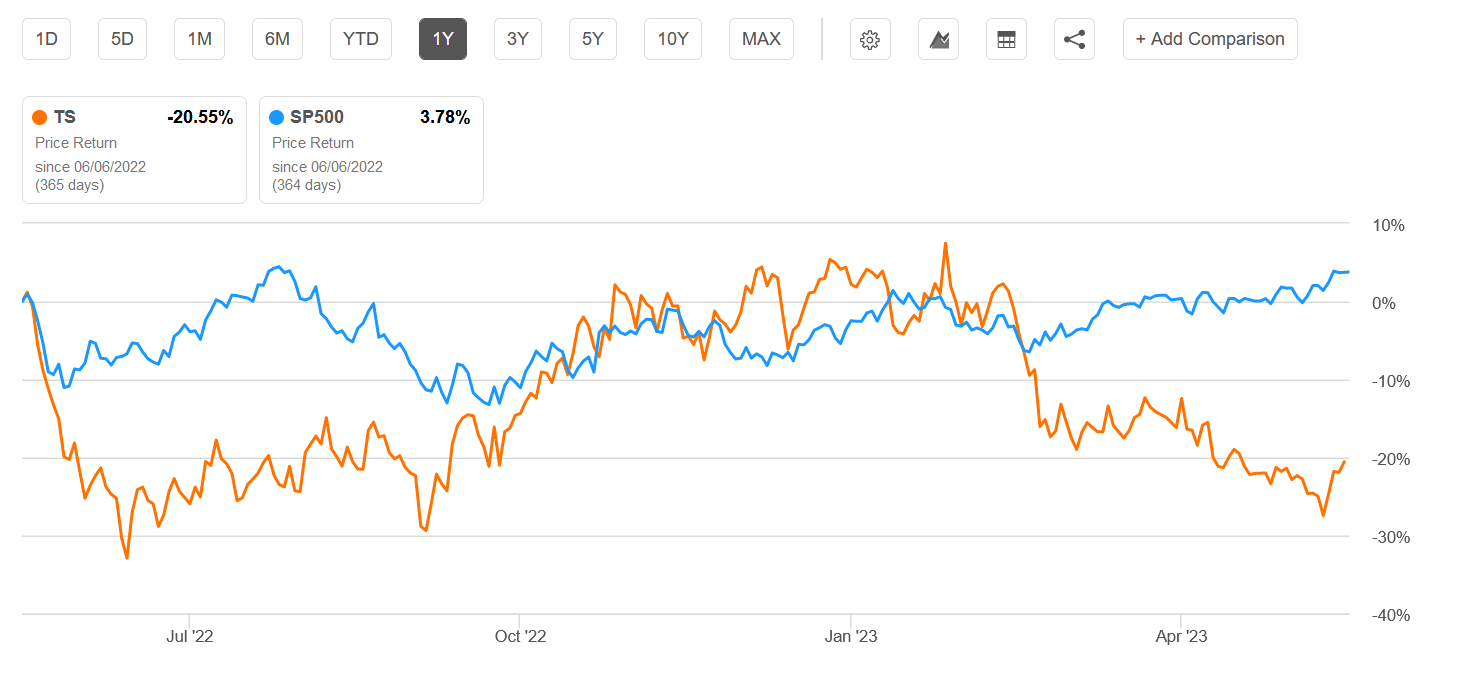Viewport: 1471px width, 674px height.
Task: Open chart settings via the gear icon
Action: pos(869,39)
